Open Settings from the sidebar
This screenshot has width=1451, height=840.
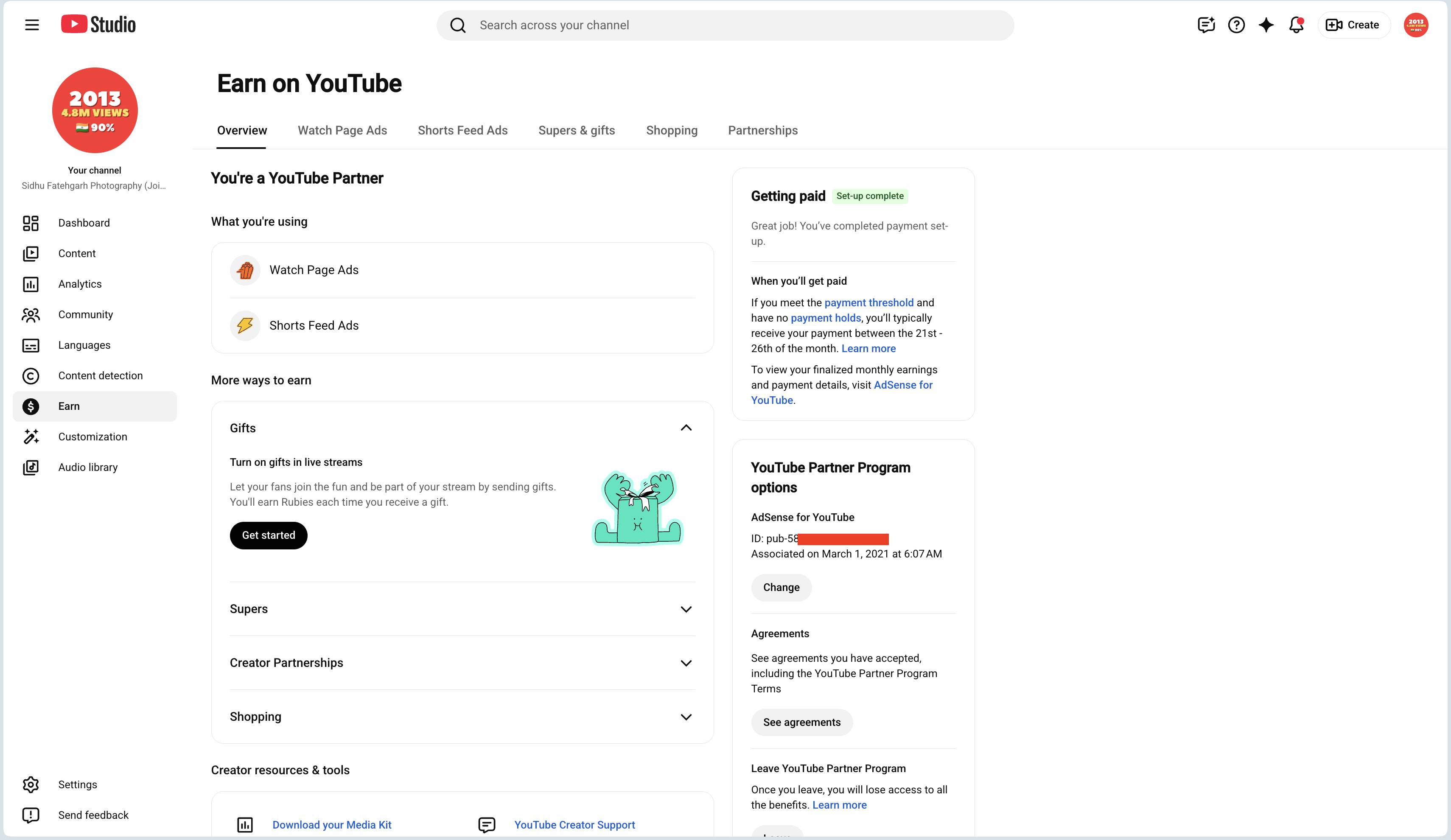pos(95,784)
